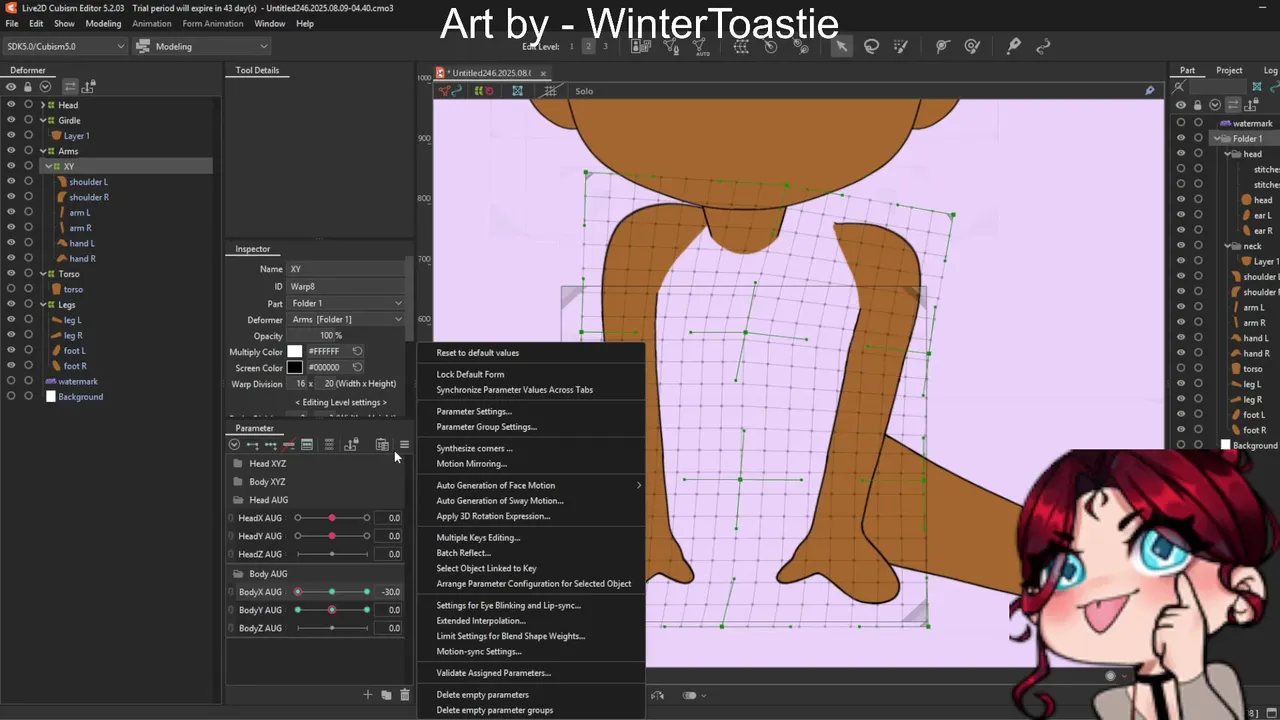The image size is (1280, 720).
Task: Open the Parameter panel hamburger menu
Action: [x=404, y=445]
